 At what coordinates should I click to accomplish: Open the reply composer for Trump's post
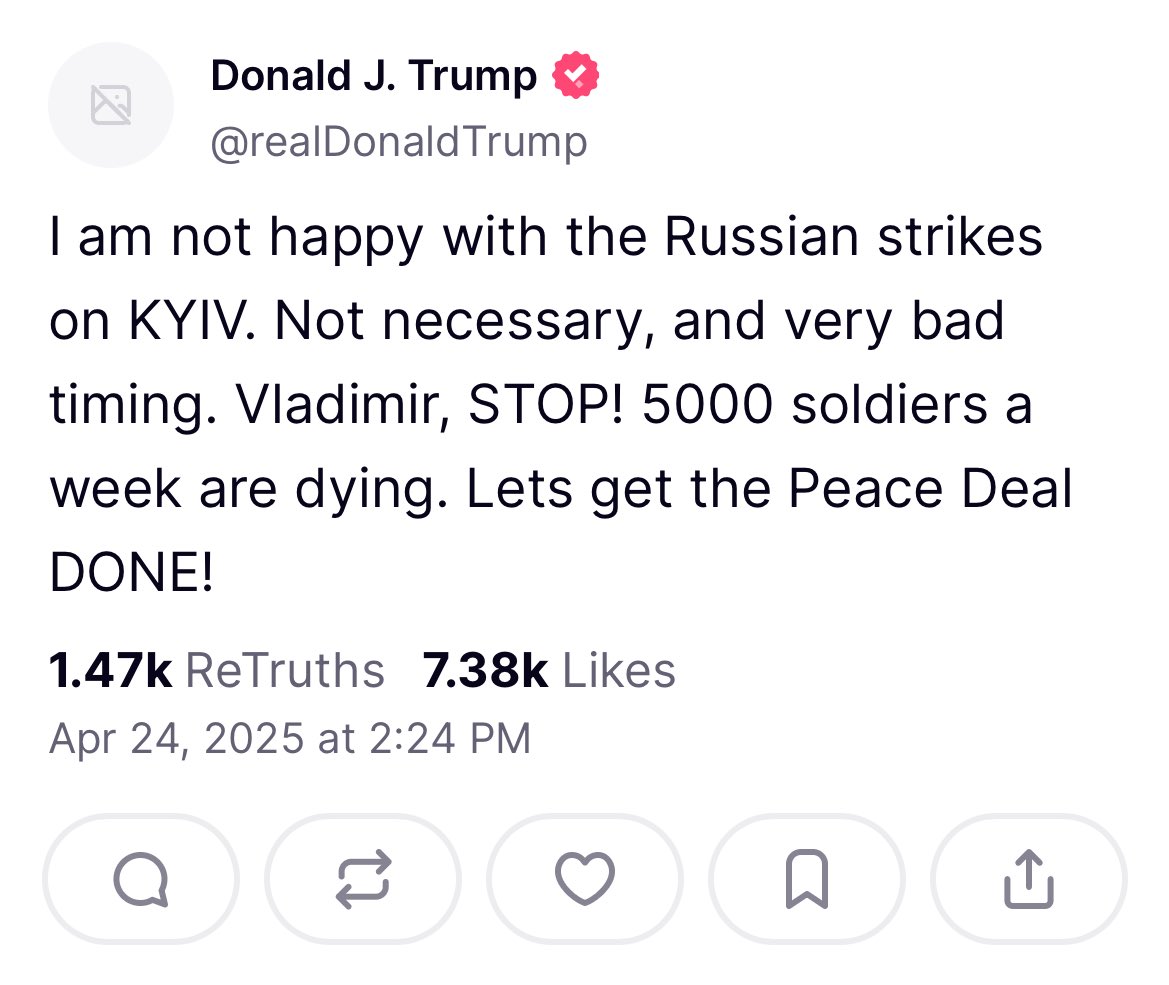tap(140, 879)
